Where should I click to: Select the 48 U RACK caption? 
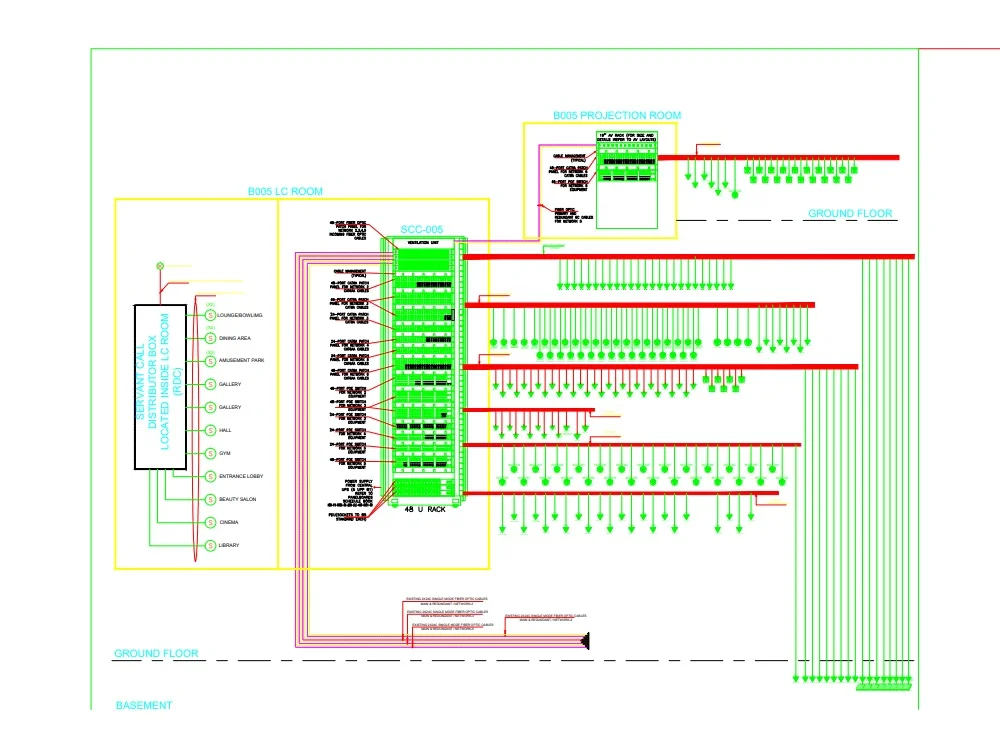(424, 509)
